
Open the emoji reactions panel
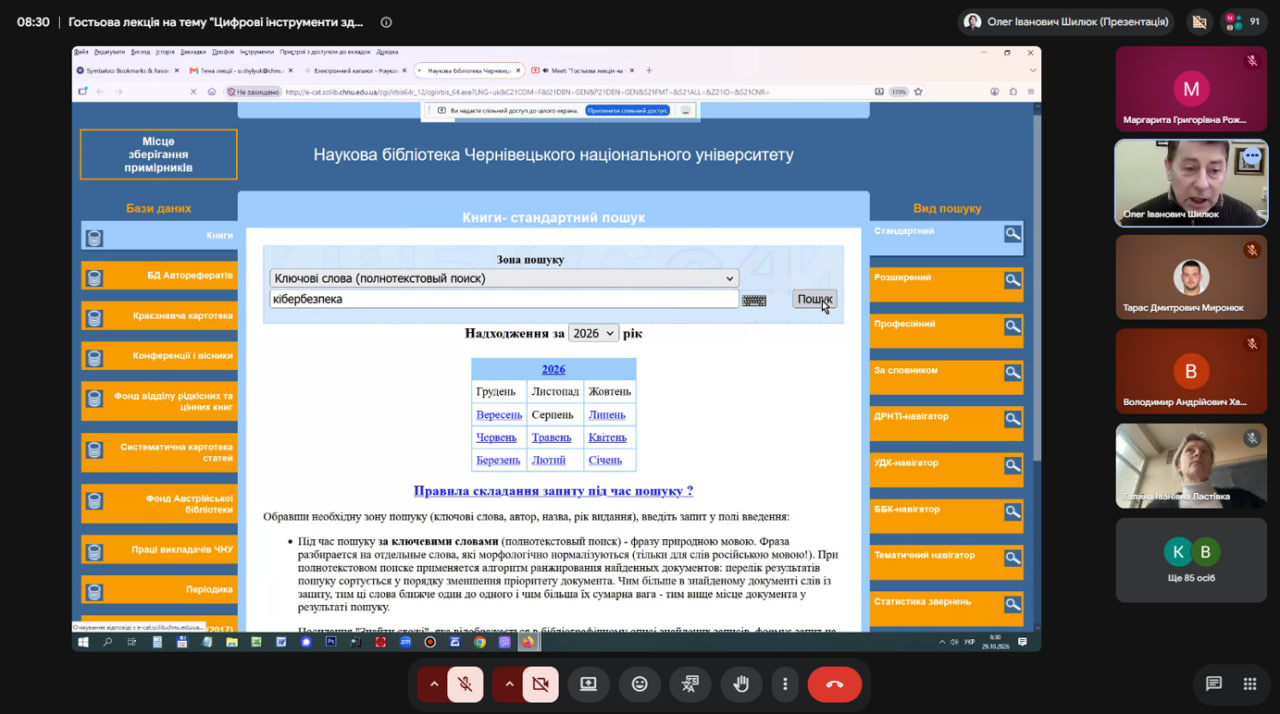click(x=639, y=684)
